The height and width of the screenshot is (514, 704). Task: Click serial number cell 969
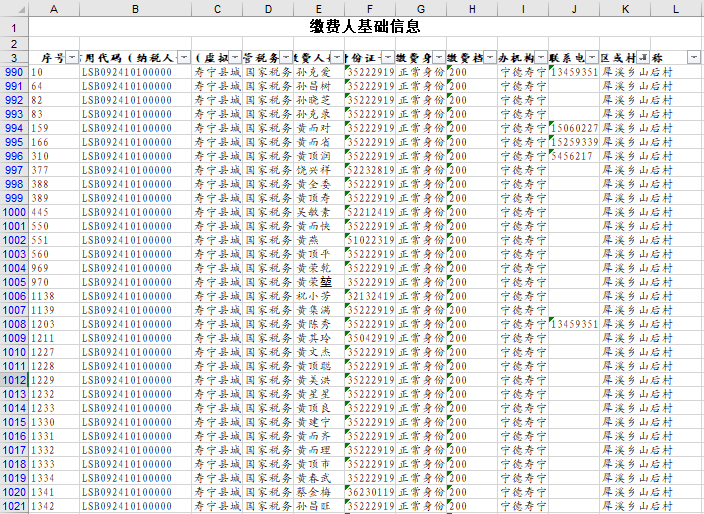[54, 268]
